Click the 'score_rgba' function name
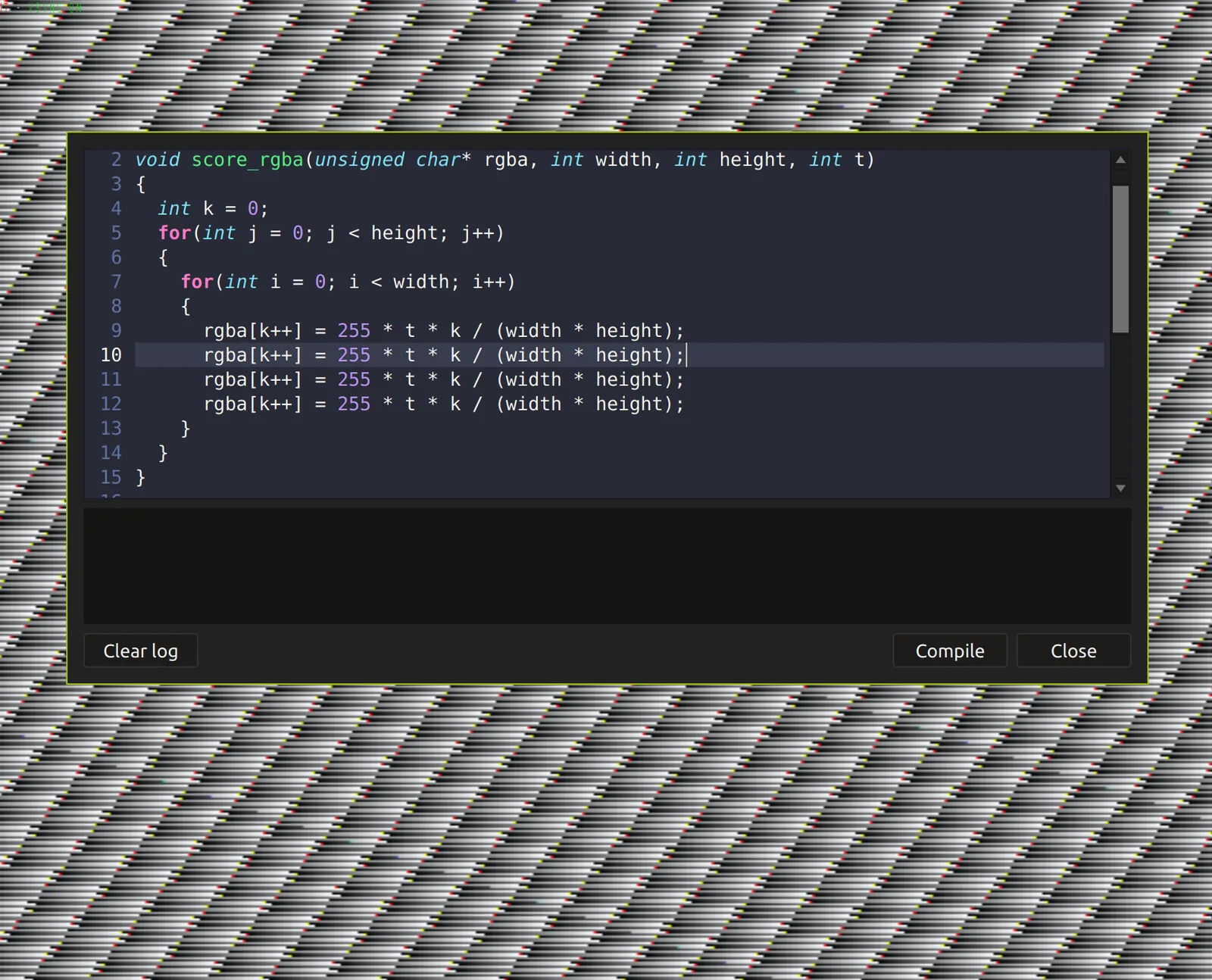Image resolution: width=1212 pixels, height=980 pixels. pos(247,160)
